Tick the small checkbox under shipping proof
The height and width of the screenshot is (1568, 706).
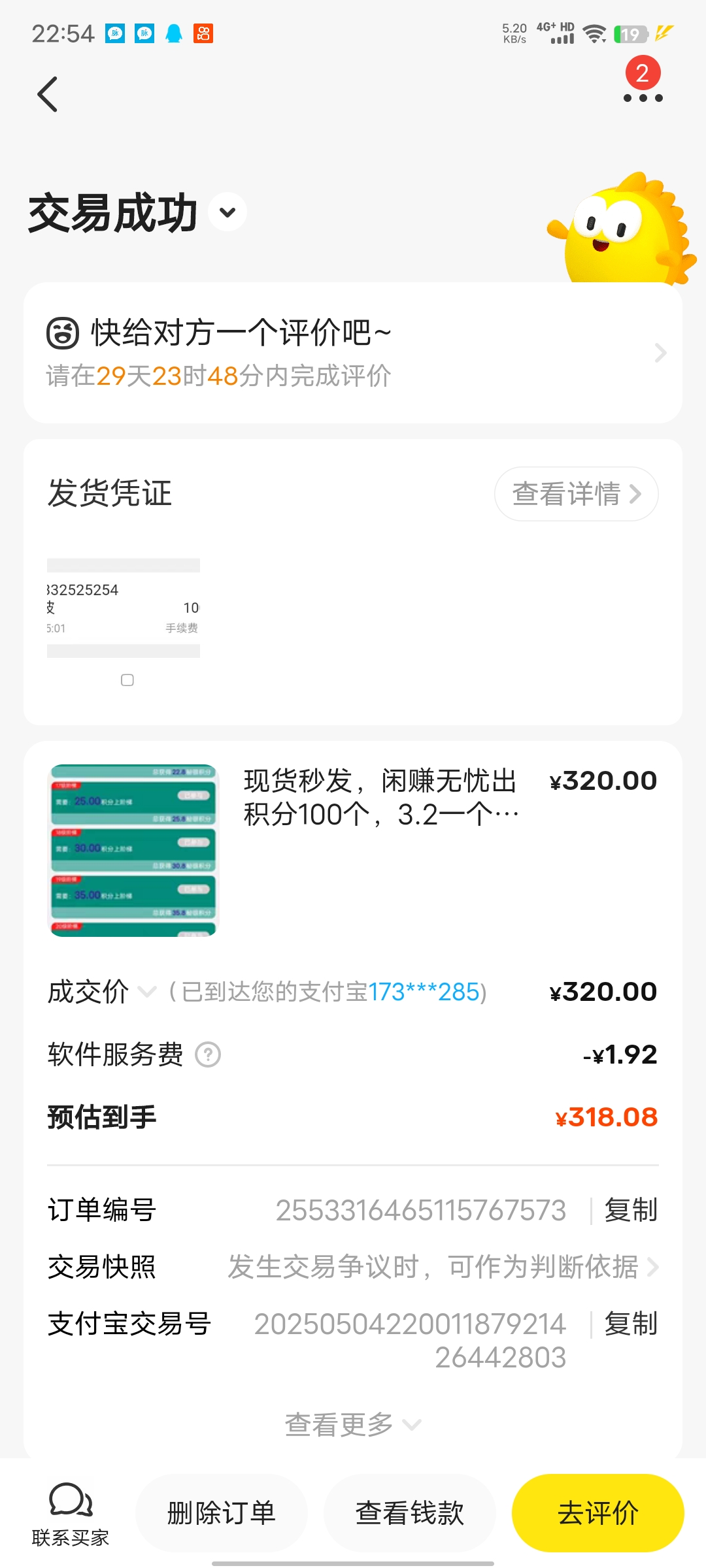pos(127,680)
